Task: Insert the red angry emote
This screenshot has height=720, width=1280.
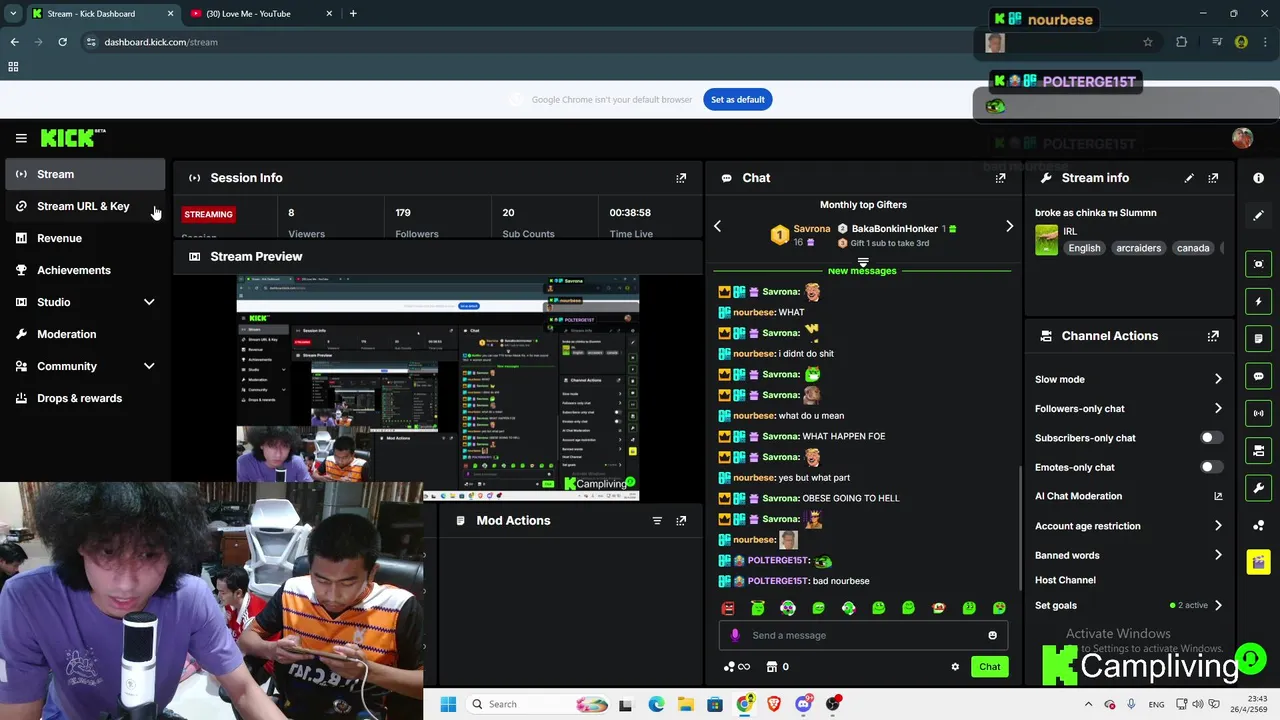Action: [x=728, y=608]
